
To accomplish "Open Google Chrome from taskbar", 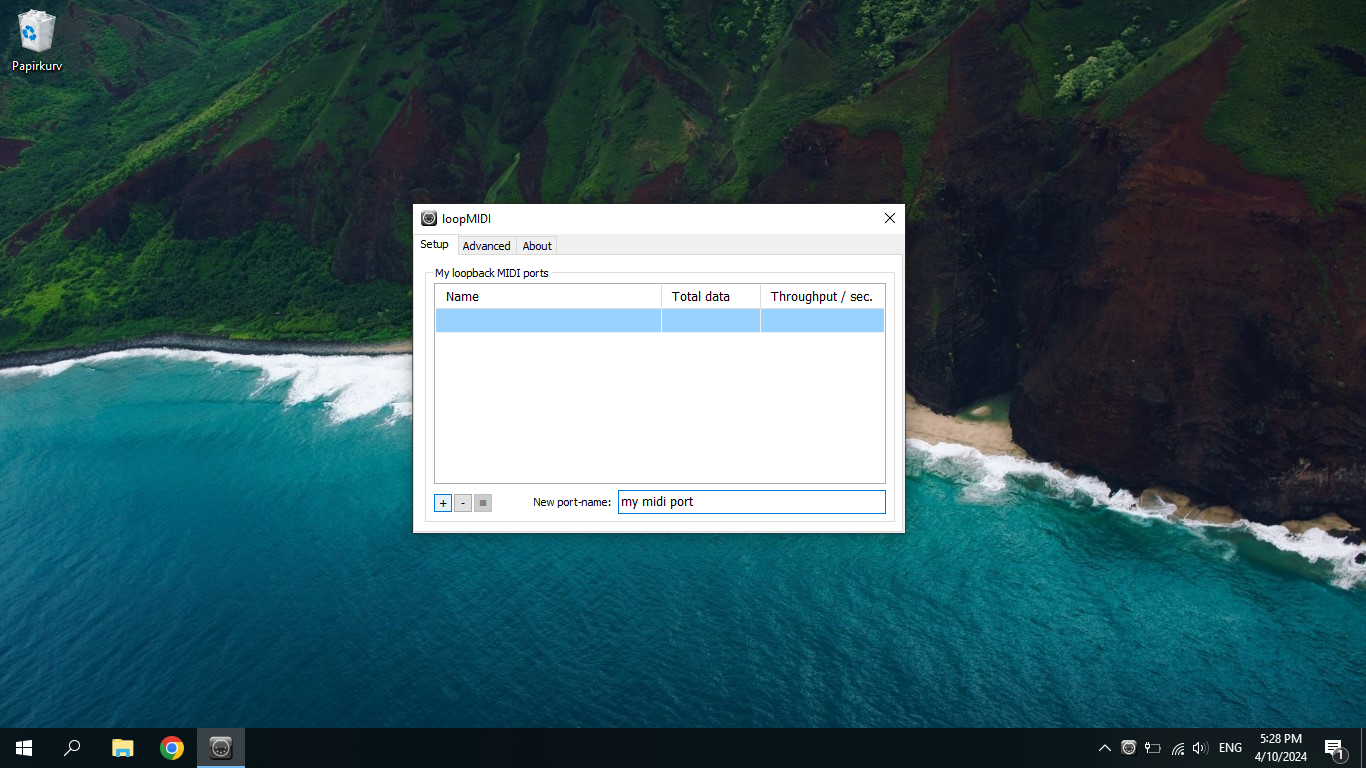I will [172, 748].
